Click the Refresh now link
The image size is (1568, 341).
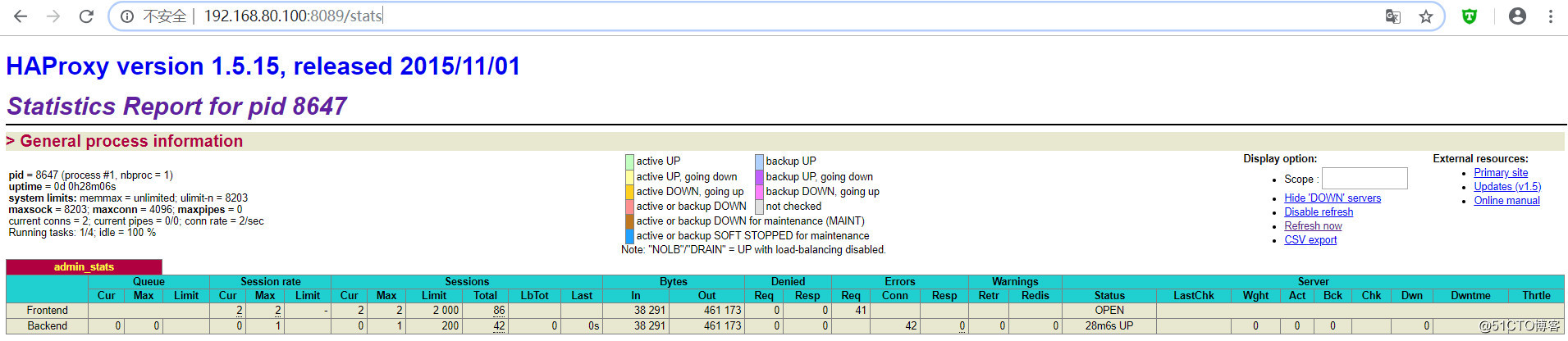1313,226
